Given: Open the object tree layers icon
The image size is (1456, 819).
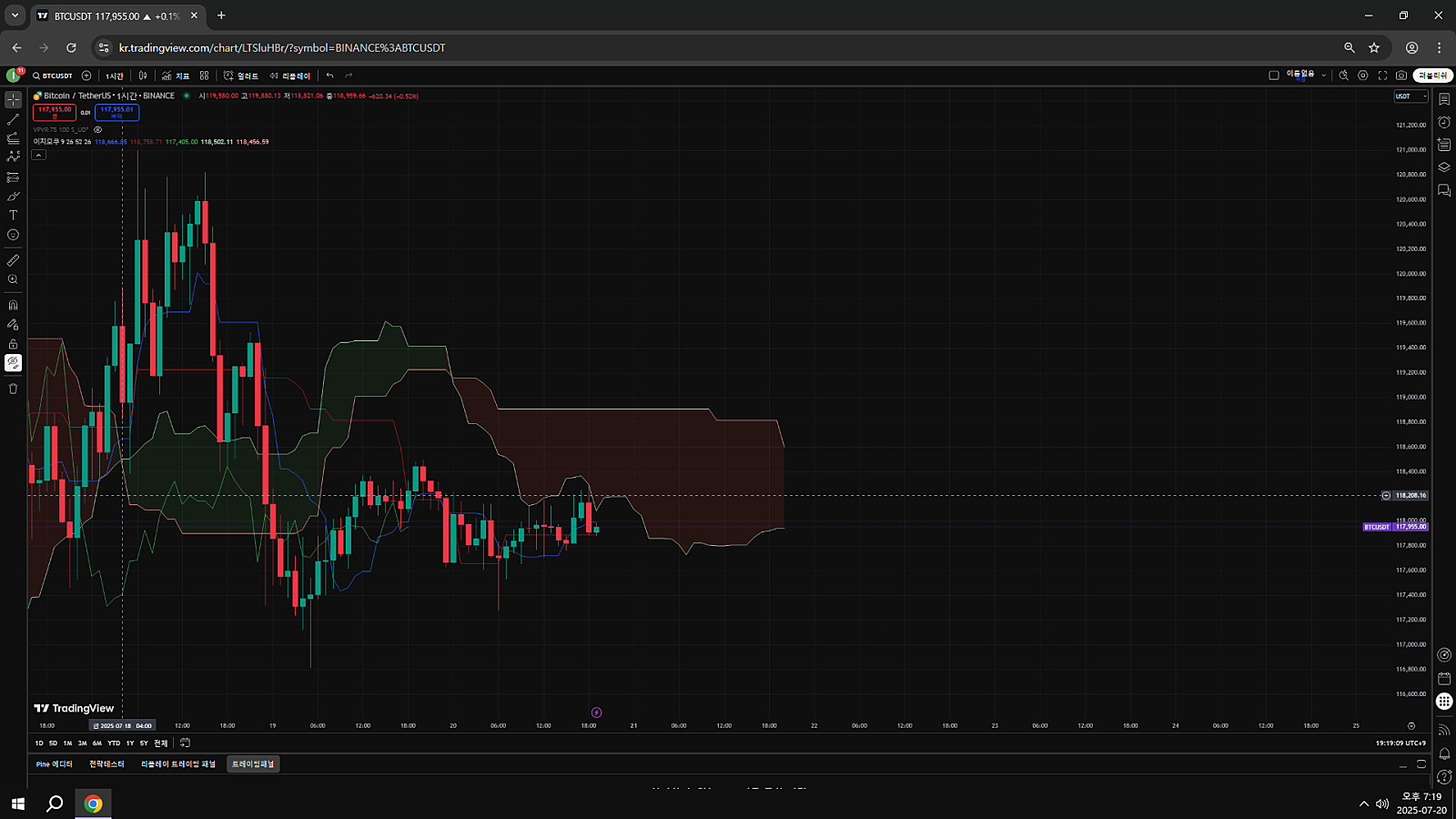Looking at the screenshot, I should [x=1444, y=167].
